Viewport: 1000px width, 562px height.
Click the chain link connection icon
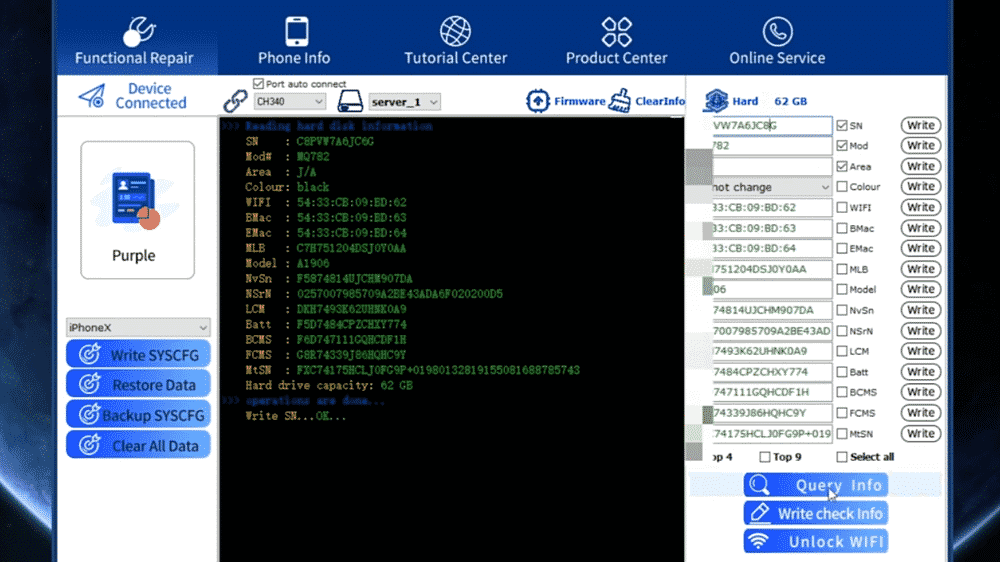point(235,101)
